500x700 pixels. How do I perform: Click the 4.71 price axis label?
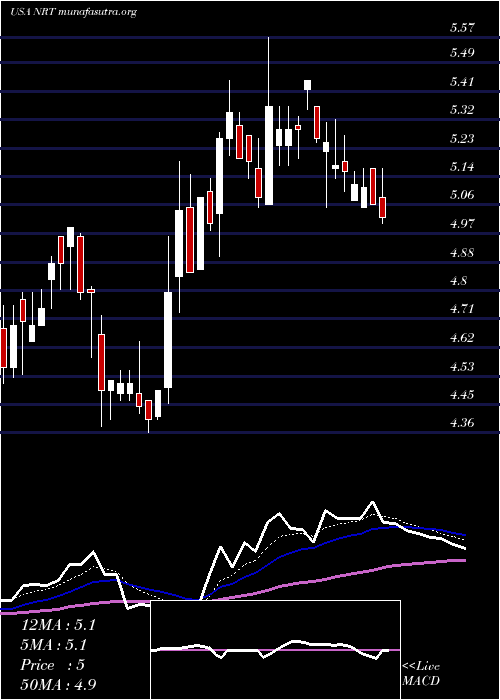(x=462, y=309)
